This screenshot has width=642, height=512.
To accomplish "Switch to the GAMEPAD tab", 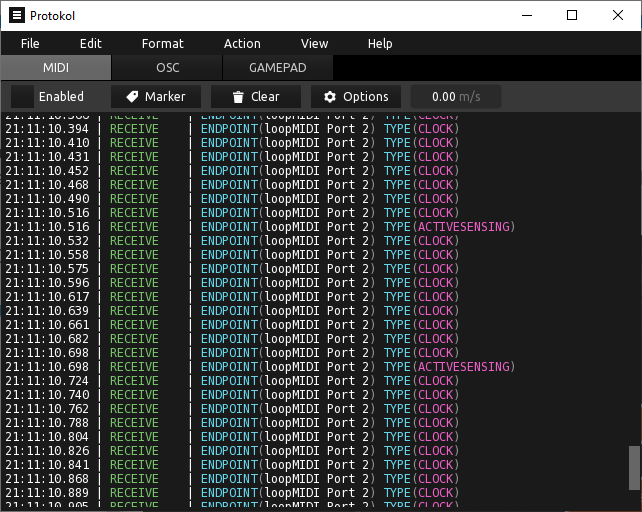I will click(278, 68).
